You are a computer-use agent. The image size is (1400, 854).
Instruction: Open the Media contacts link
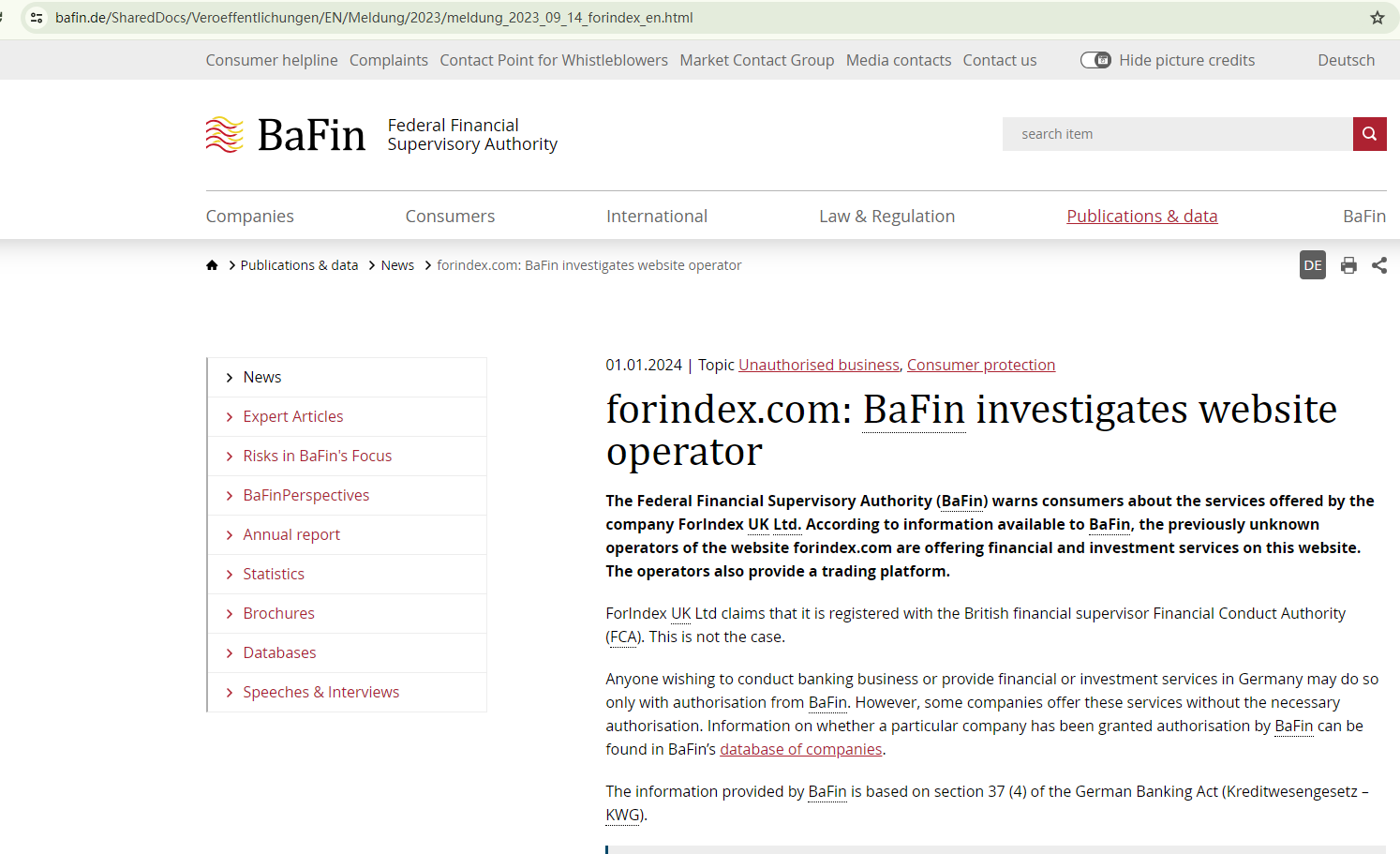[x=899, y=60]
